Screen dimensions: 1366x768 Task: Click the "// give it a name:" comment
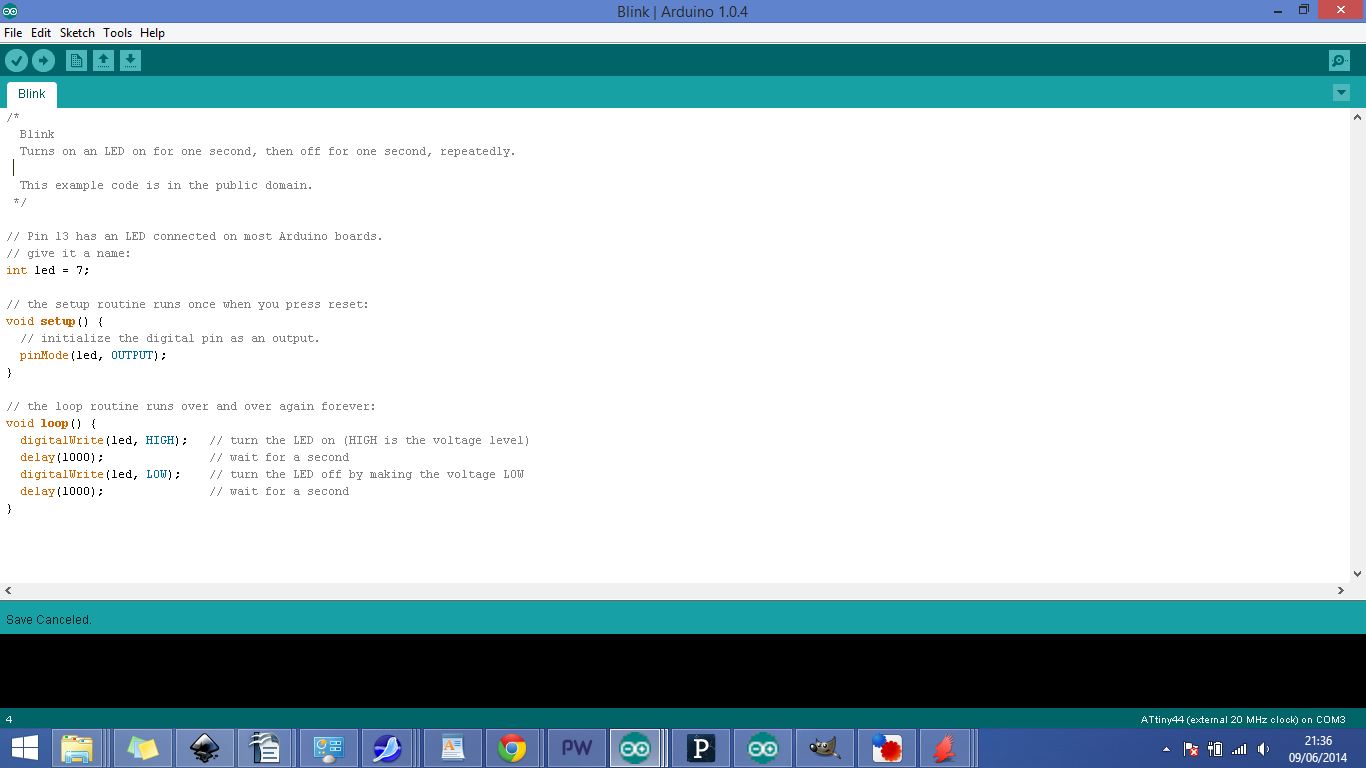68,253
